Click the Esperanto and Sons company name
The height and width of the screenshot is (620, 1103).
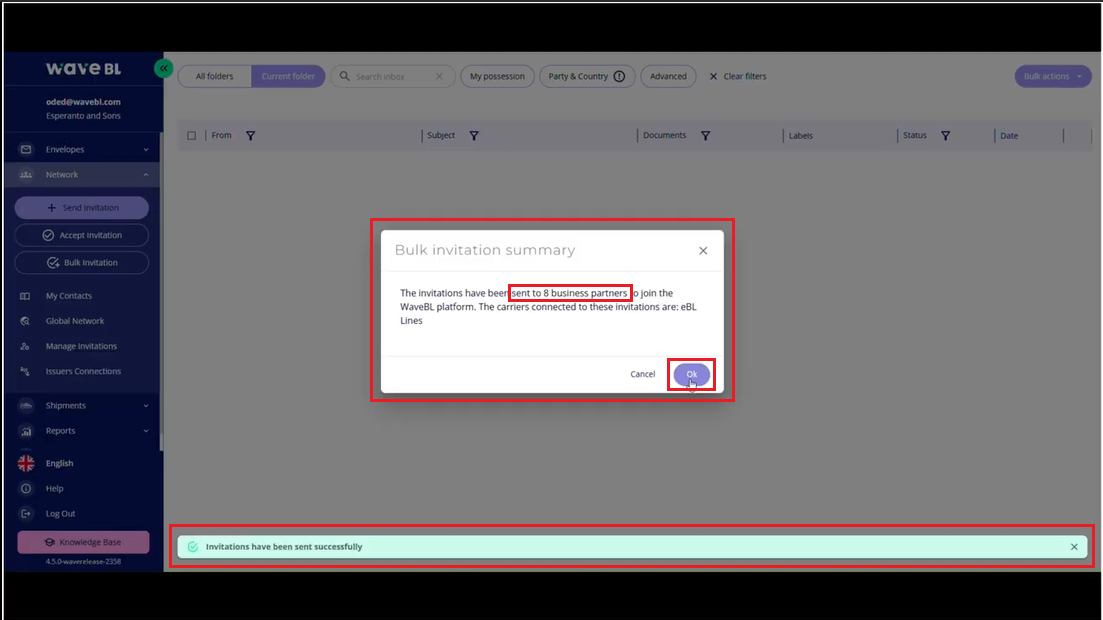click(83, 115)
